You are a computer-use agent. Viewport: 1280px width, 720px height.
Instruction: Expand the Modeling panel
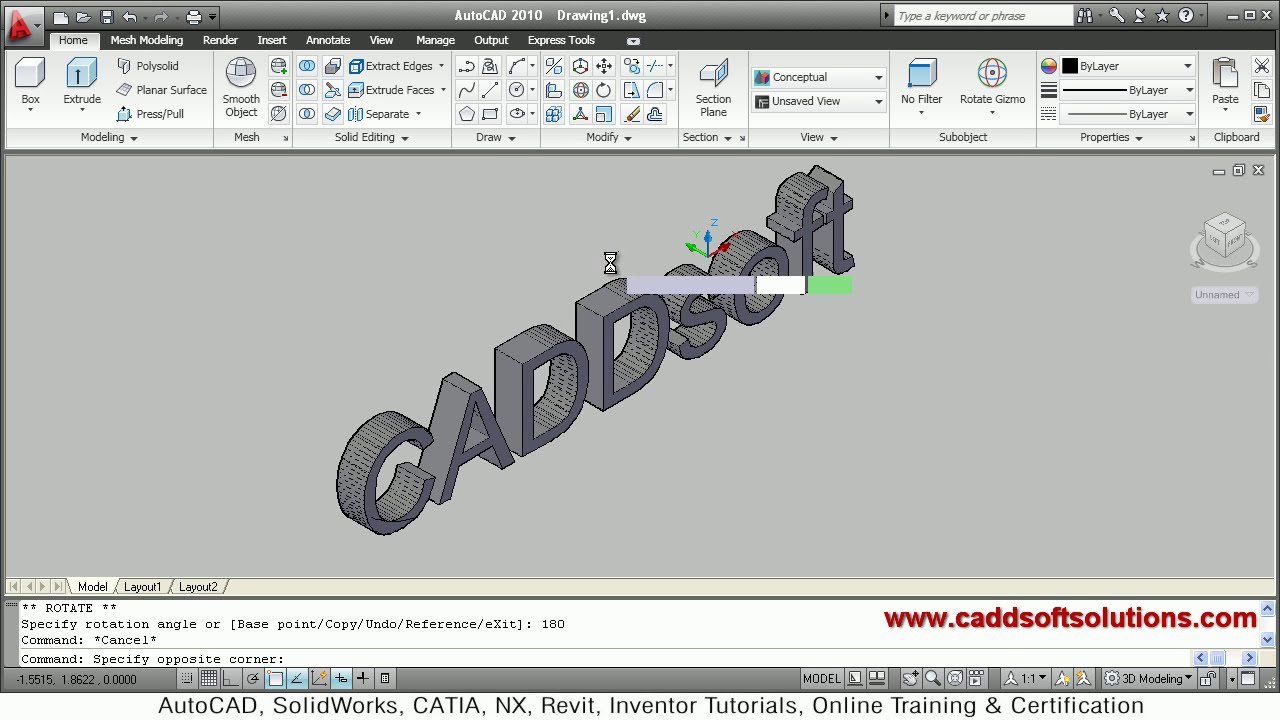point(108,138)
